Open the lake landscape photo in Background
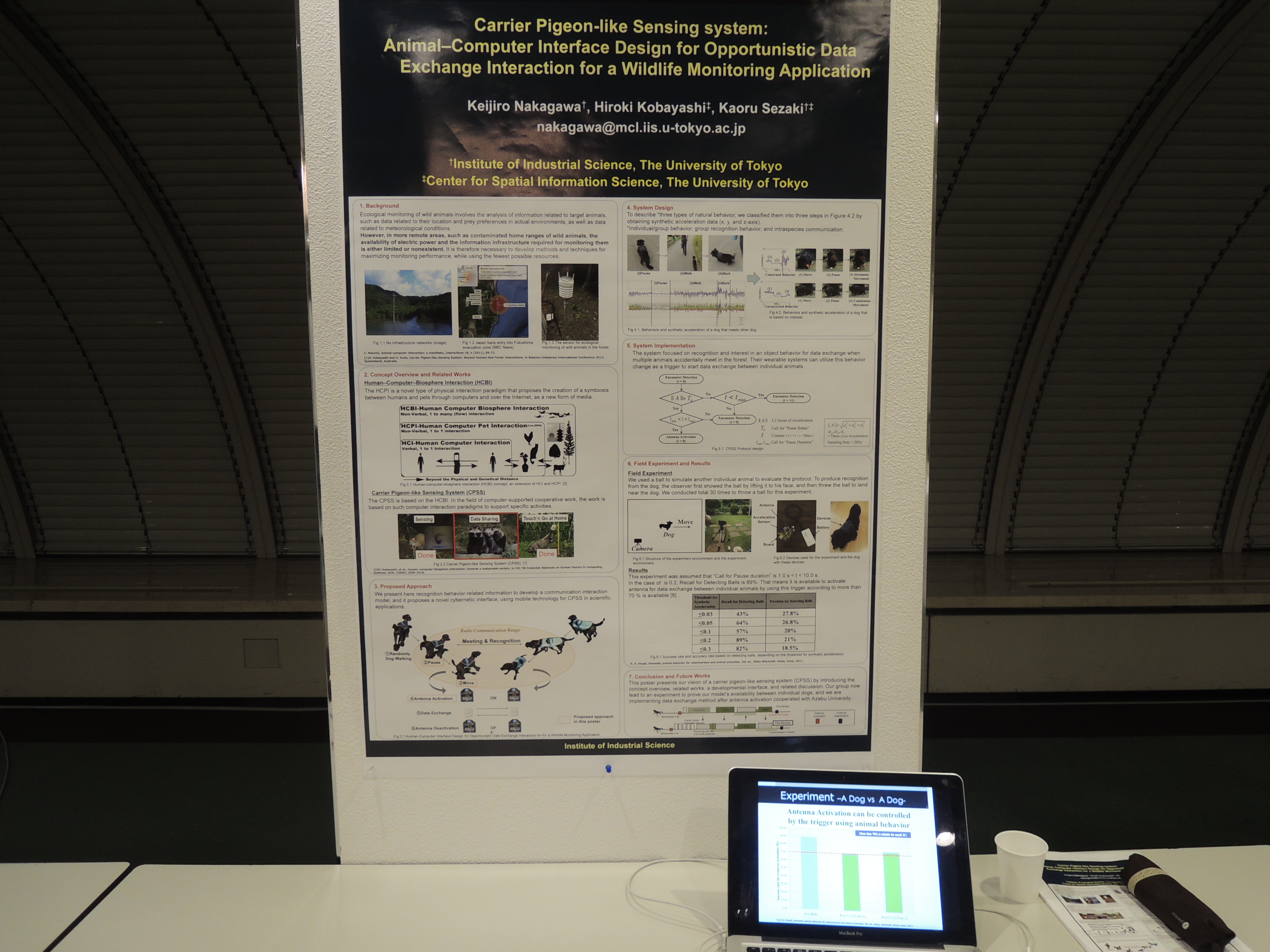1270x952 pixels. (408, 302)
